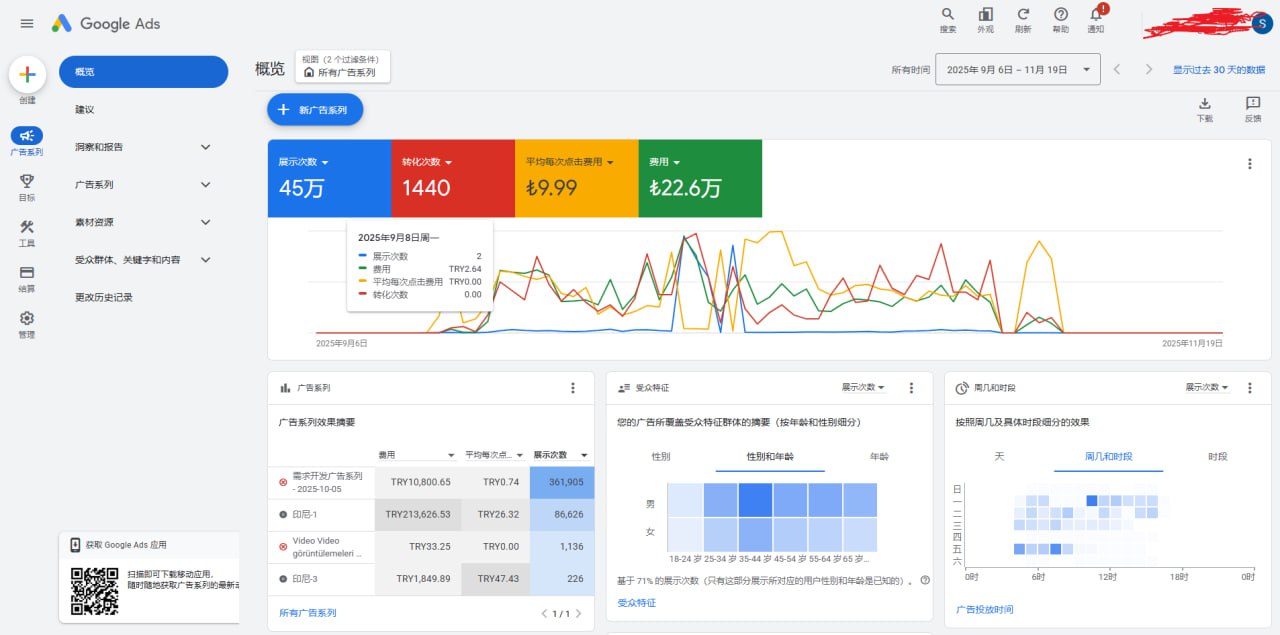Click the 刷新 refresh icon
This screenshot has width=1280, height=635.
pyautogui.click(x=1023, y=14)
